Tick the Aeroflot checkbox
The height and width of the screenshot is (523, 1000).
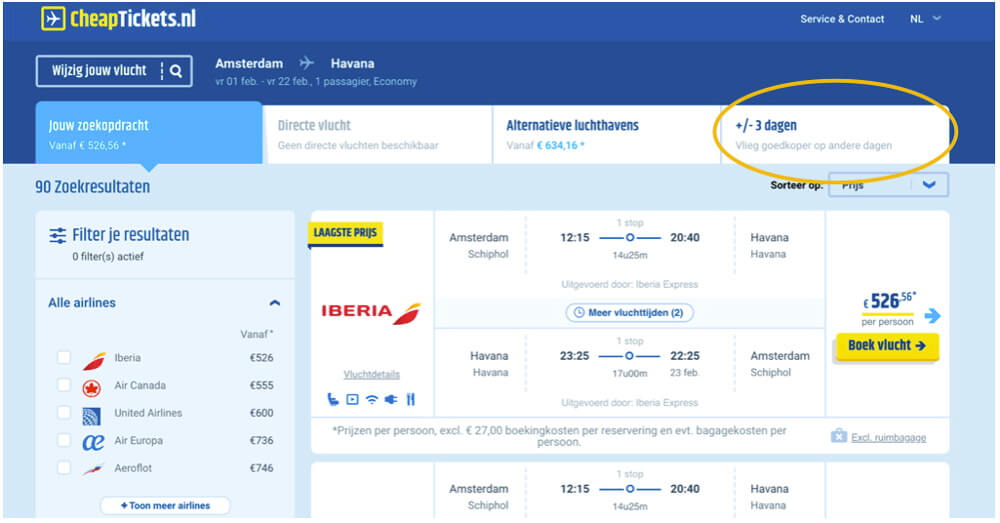(x=64, y=468)
